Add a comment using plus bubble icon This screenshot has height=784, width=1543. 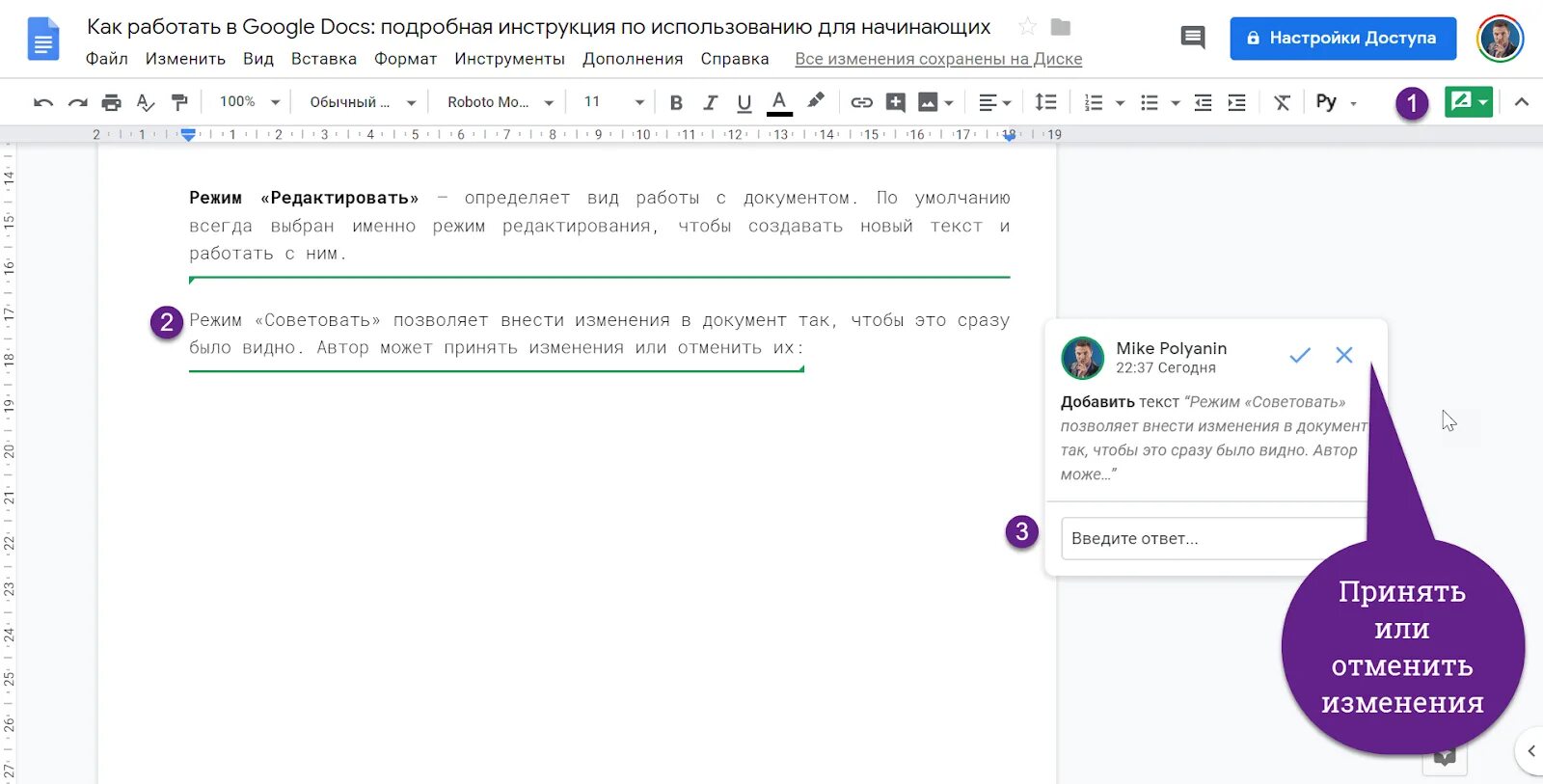point(896,102)
